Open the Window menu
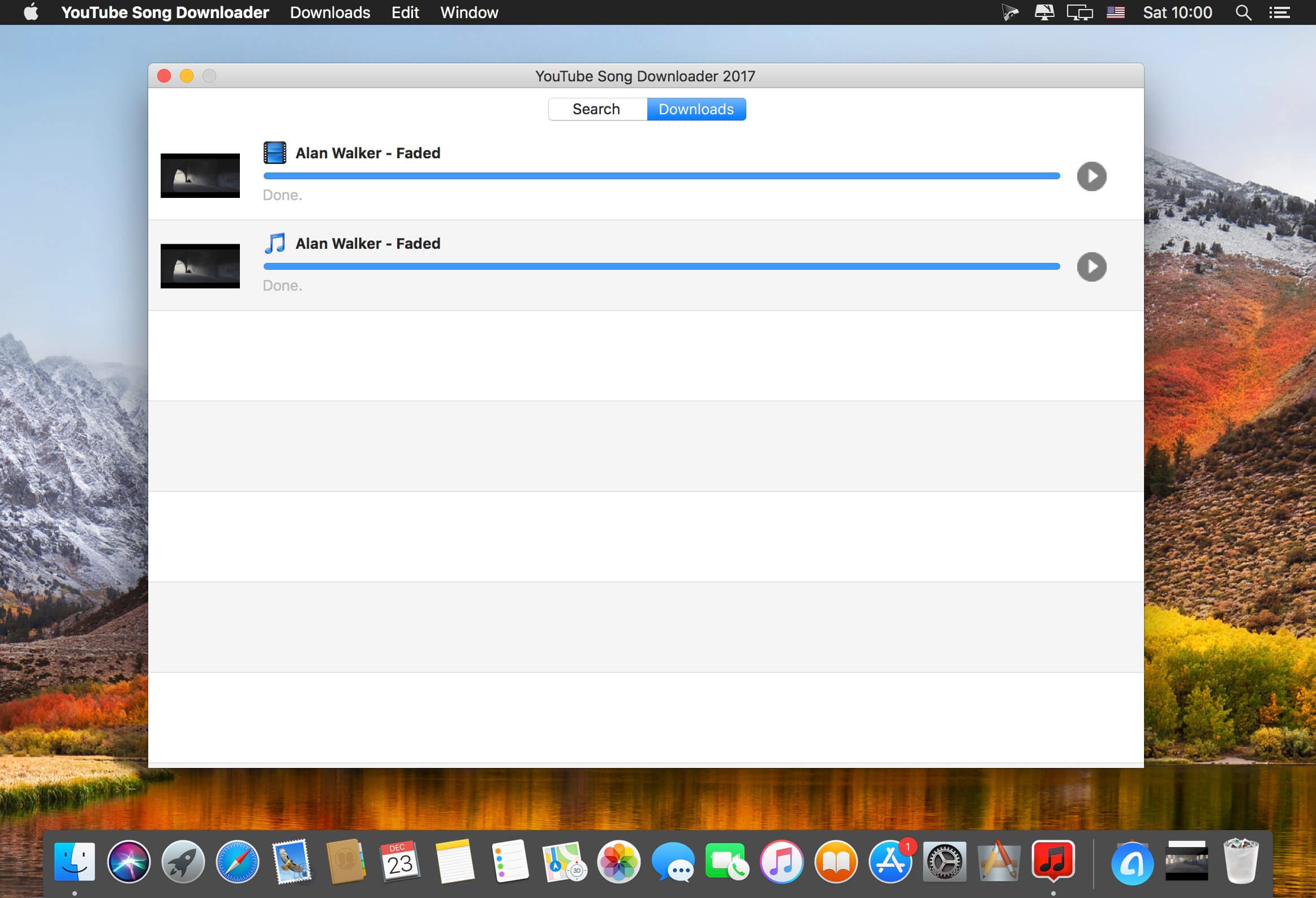 (469, 12)
